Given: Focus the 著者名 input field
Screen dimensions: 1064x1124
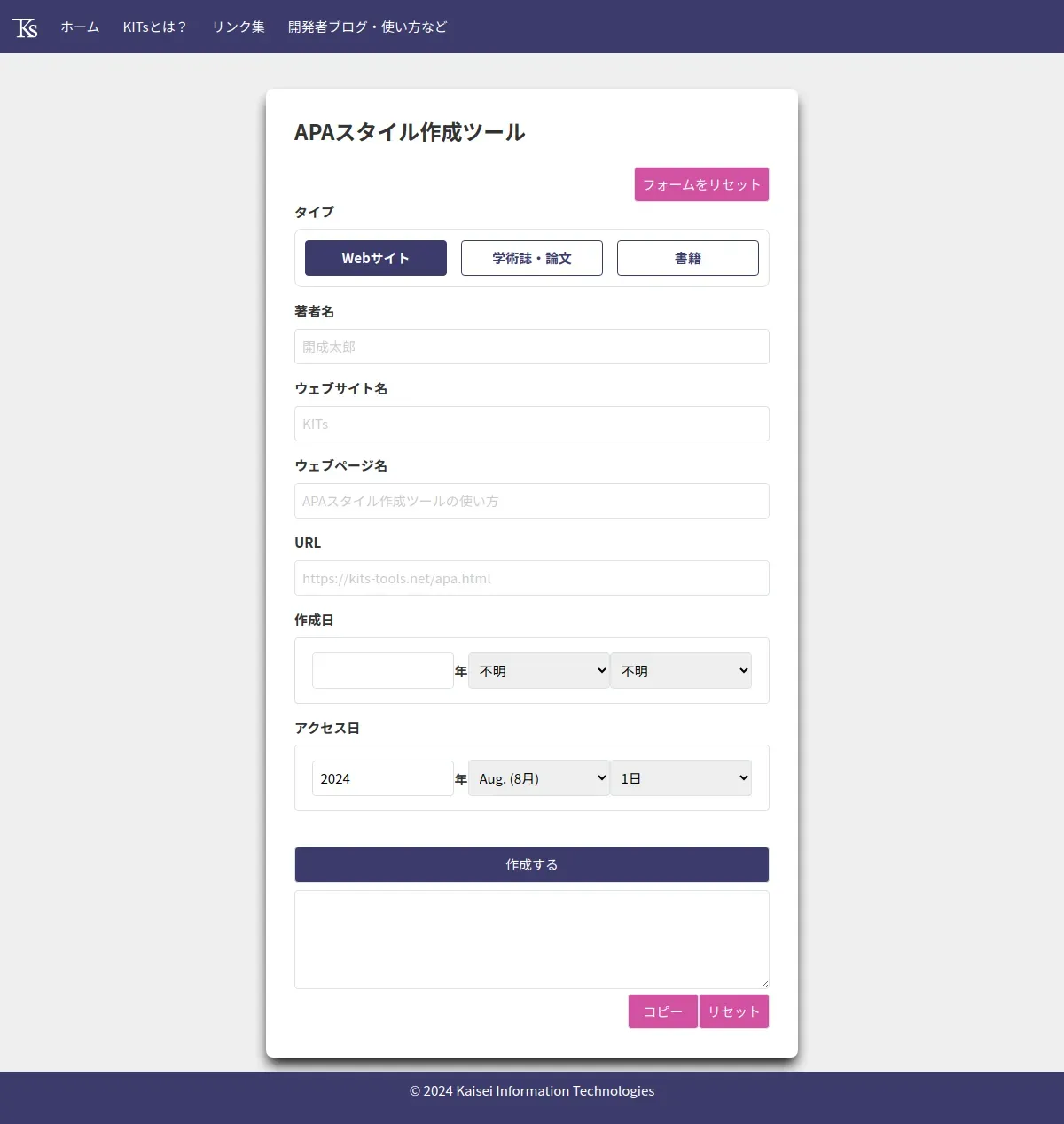Looking at the screenshot, I should pyautogui.click(x=532, y=347).
